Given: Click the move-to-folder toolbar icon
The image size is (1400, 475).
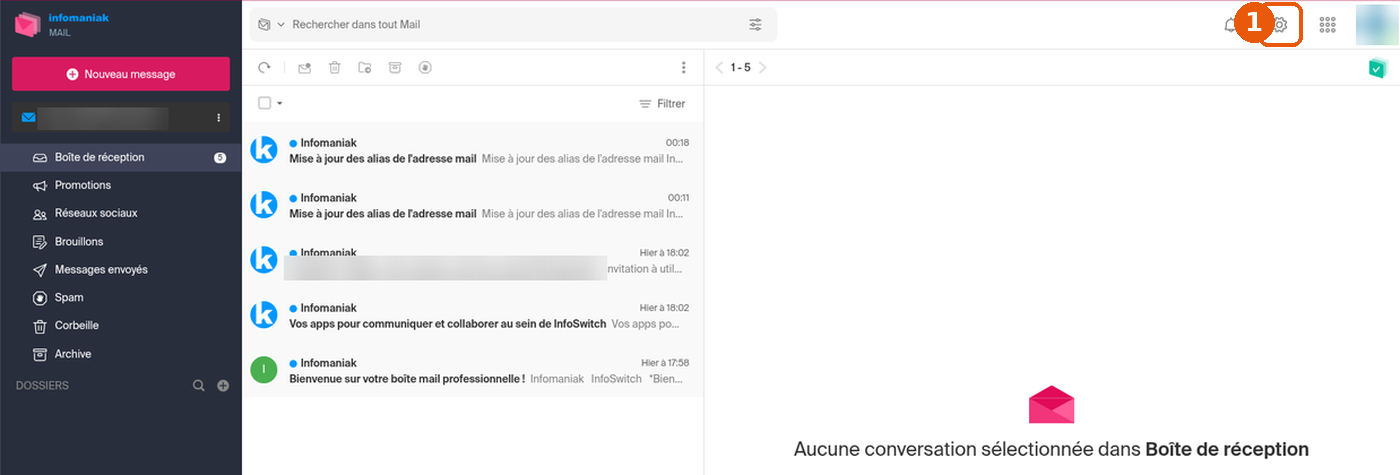Looking at the screenshot, I should pyautogui.click(x=365, y=68).
